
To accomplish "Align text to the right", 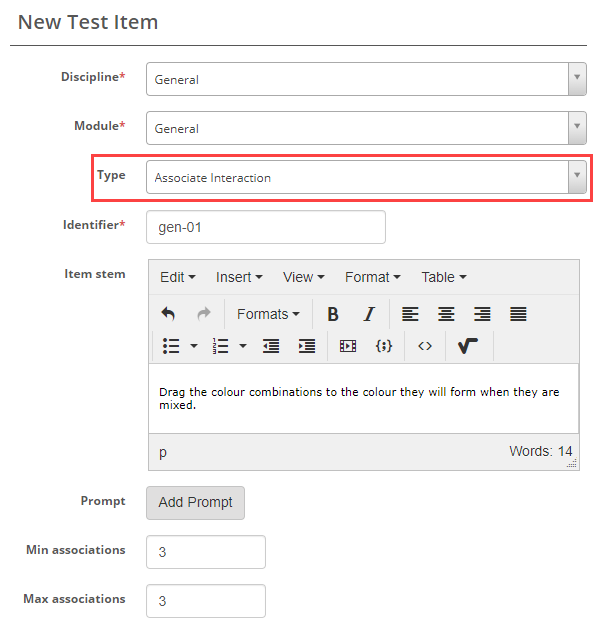I will pos(482,314).
